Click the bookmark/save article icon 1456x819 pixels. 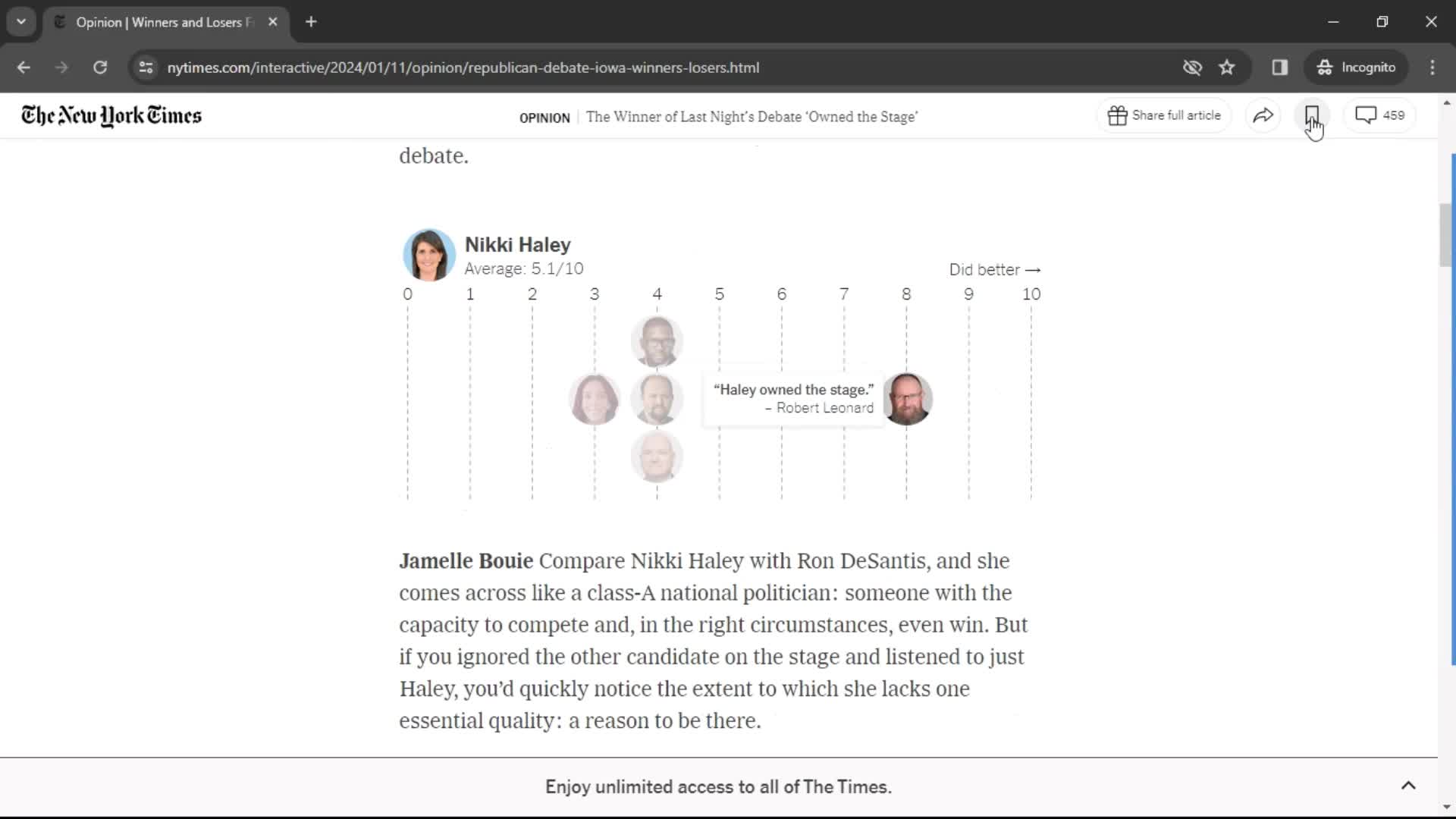[1312, 114]
